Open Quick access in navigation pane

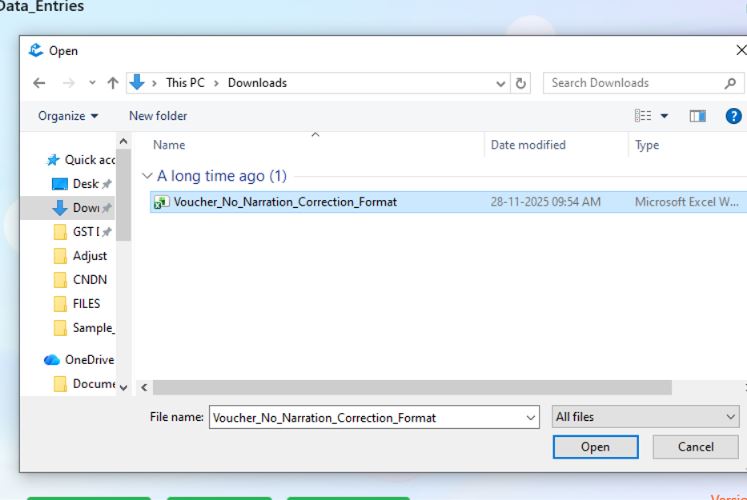click(x=90, y=160)
